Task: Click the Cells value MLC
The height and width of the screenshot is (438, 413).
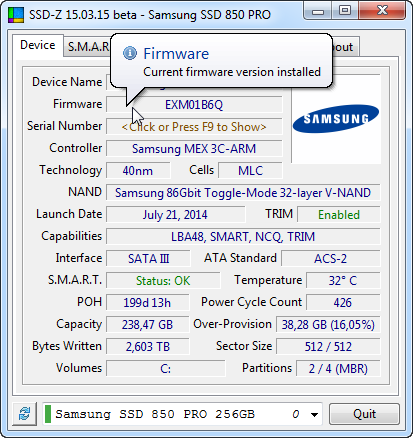Action: 250,171
